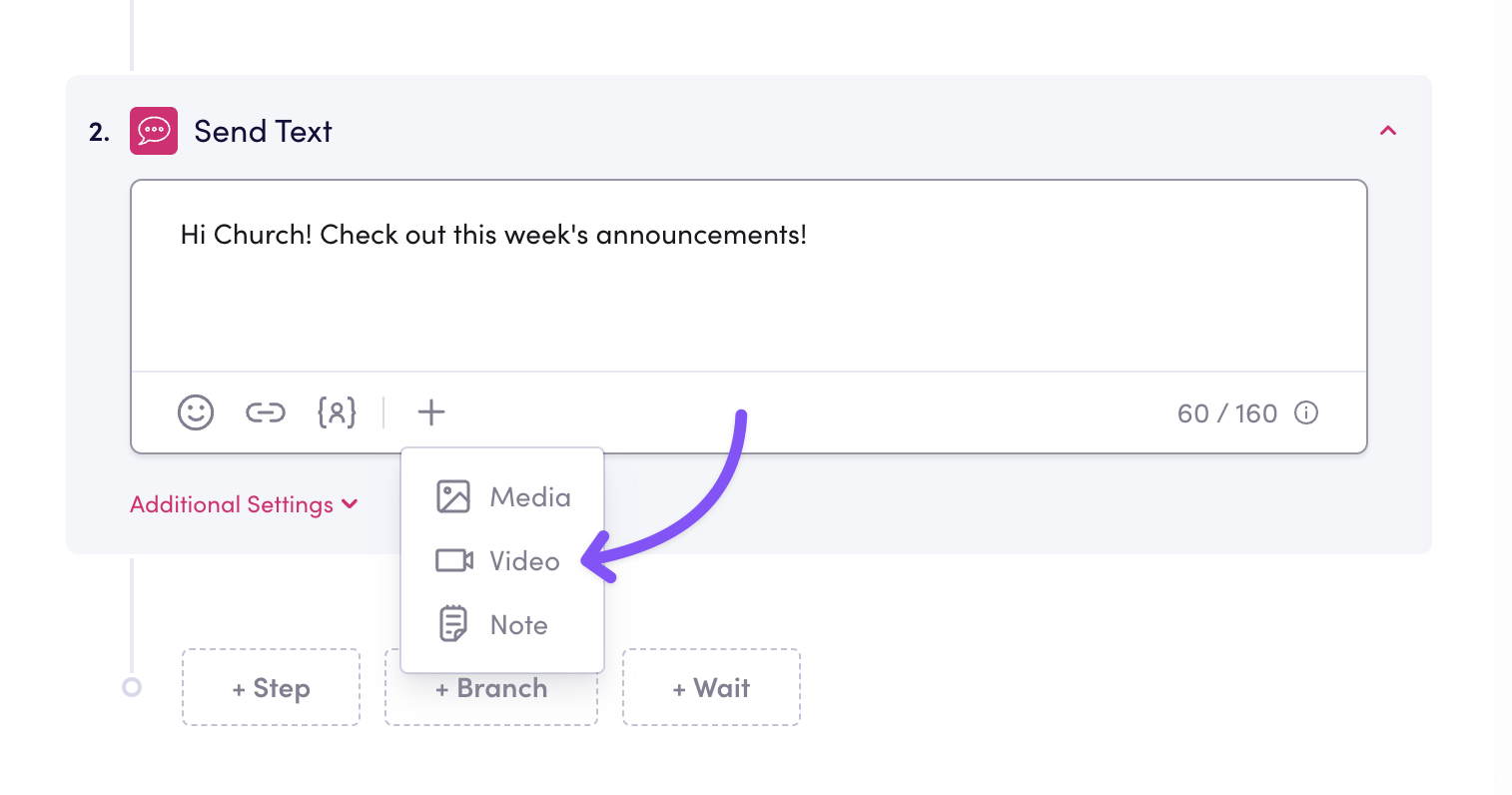
Task: Click the plus attachment icon
Action: click(431, 412)
